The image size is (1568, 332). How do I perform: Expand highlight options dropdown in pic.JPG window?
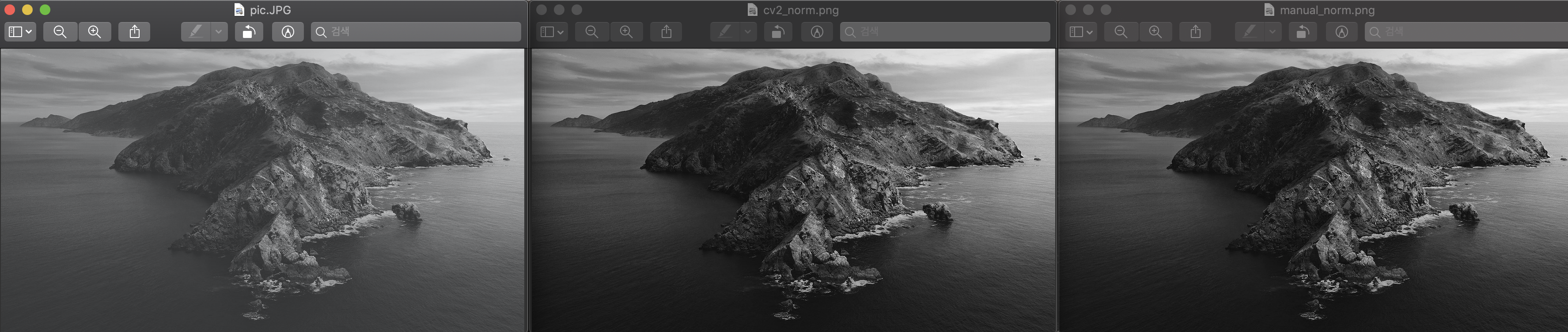[x=219, y=32]
